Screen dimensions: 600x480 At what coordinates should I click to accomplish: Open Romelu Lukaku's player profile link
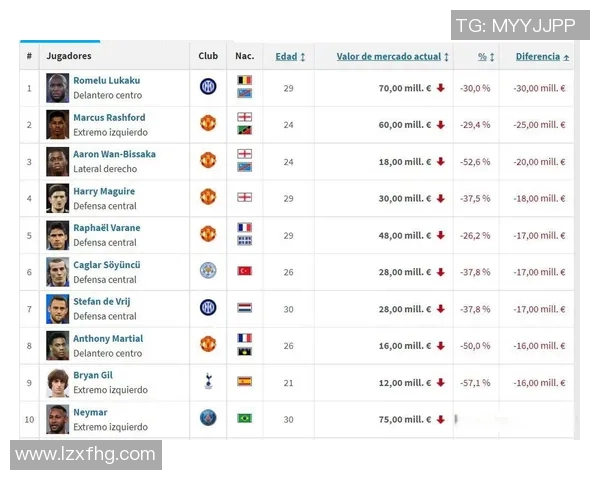tap(106, 80)
